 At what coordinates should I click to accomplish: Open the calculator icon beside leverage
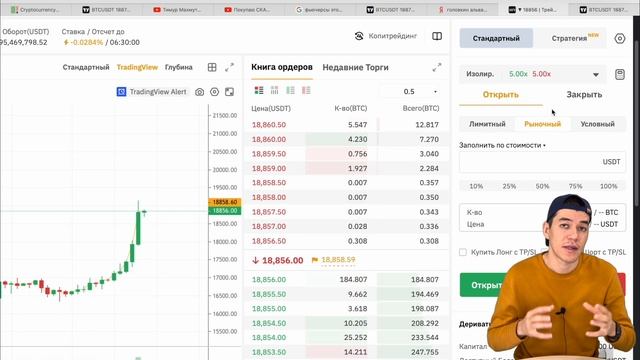pyautogui.click(x=620, y=74)
